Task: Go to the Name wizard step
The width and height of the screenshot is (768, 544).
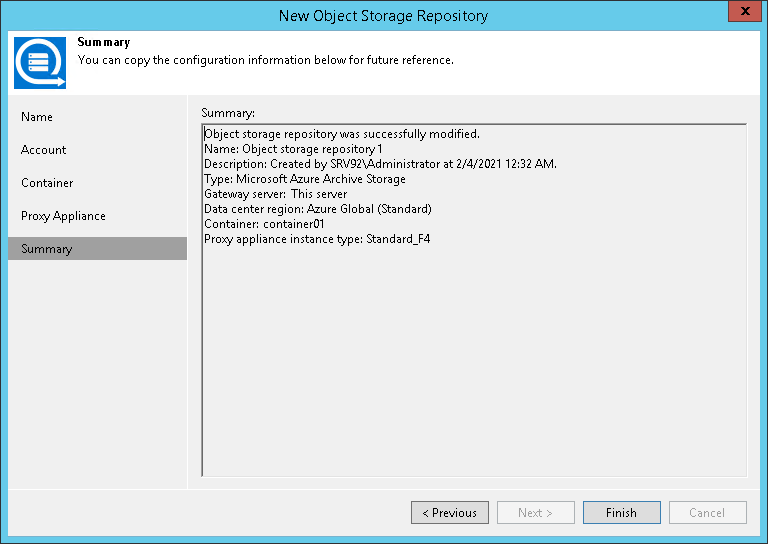Action: point(37,117)
